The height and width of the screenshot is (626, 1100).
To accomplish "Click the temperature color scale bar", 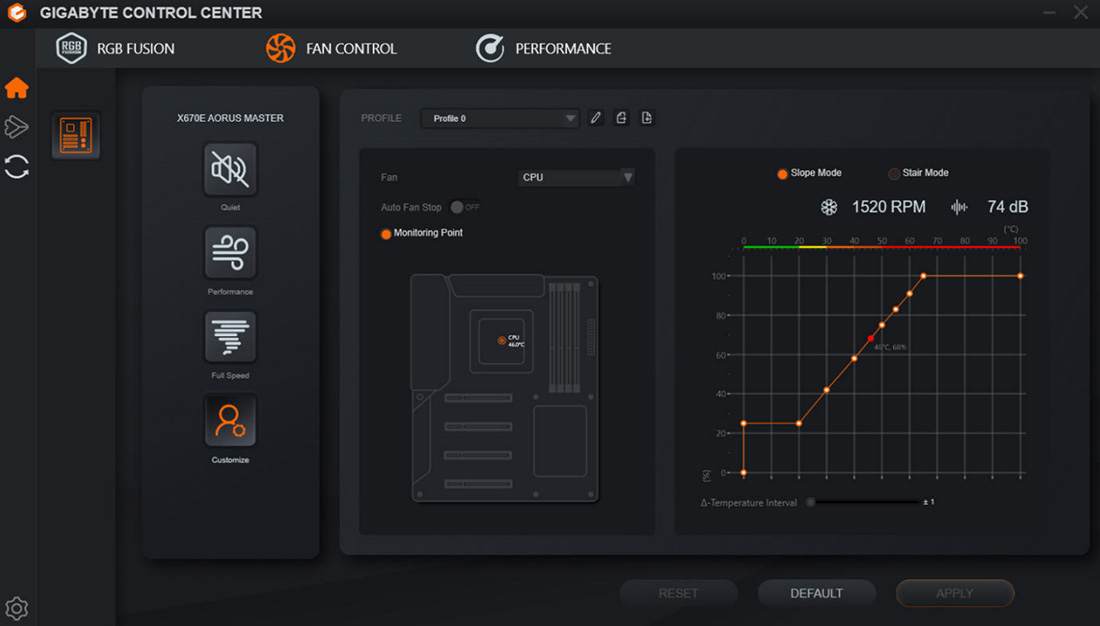I will pyautogui.click(x=882, y=247).
